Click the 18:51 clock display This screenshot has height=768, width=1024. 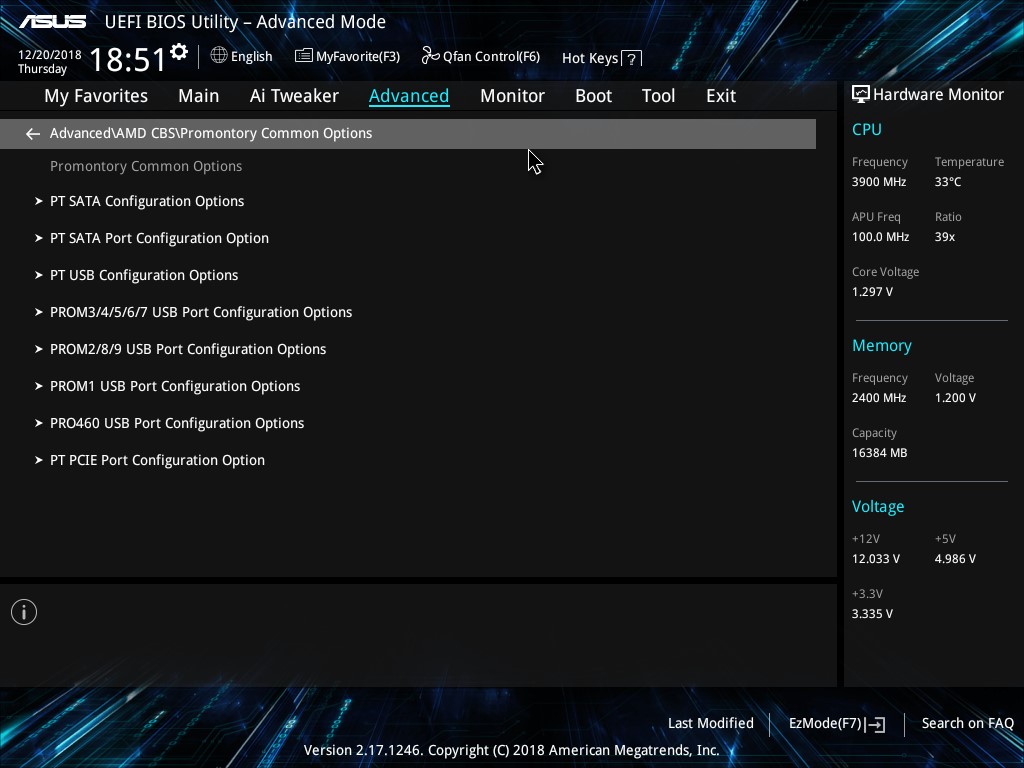tap(127, 59)
